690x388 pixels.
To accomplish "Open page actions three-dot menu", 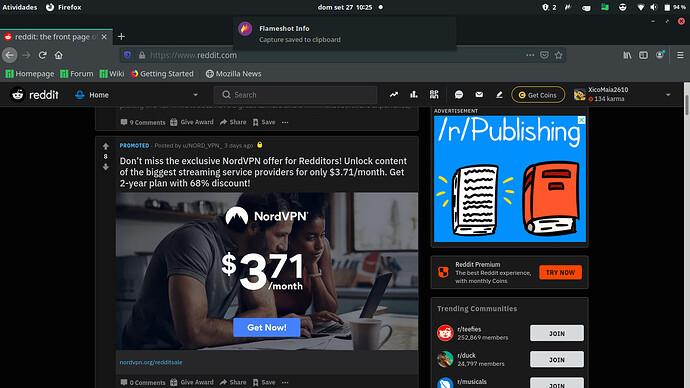I will (x=530, y=55).
